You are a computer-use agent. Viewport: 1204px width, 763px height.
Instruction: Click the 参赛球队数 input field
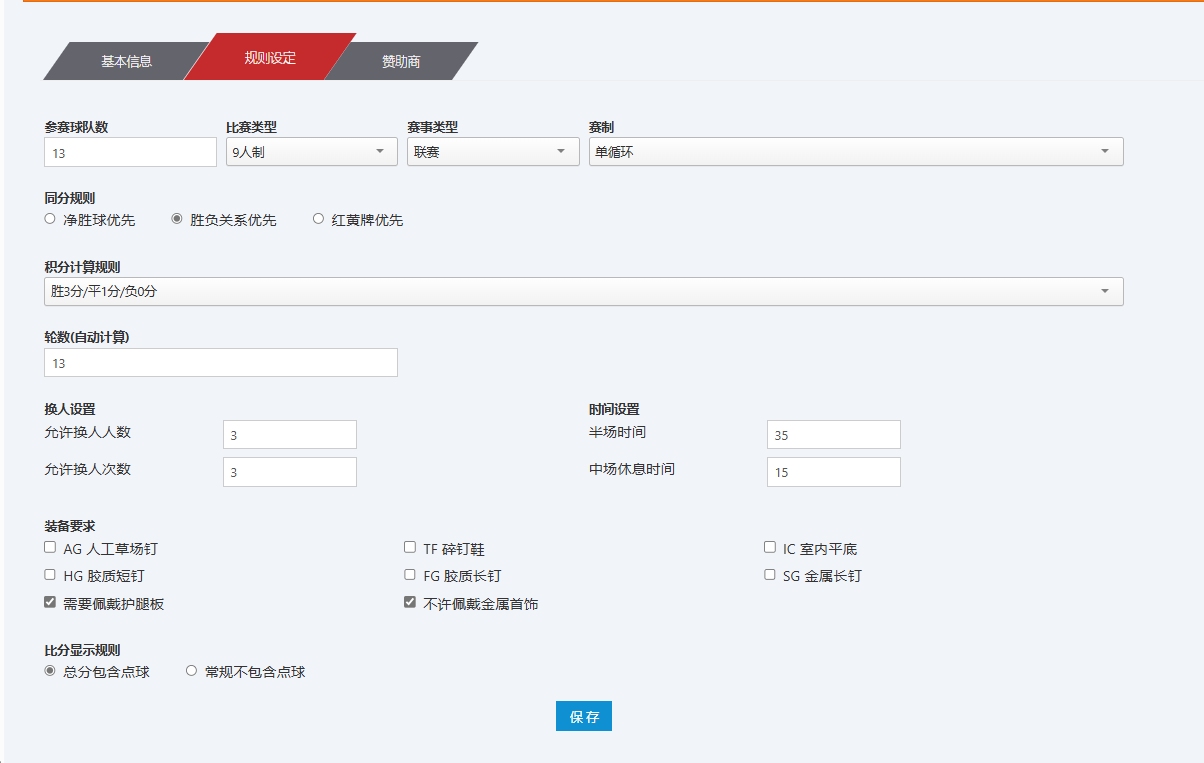[130, 152]
